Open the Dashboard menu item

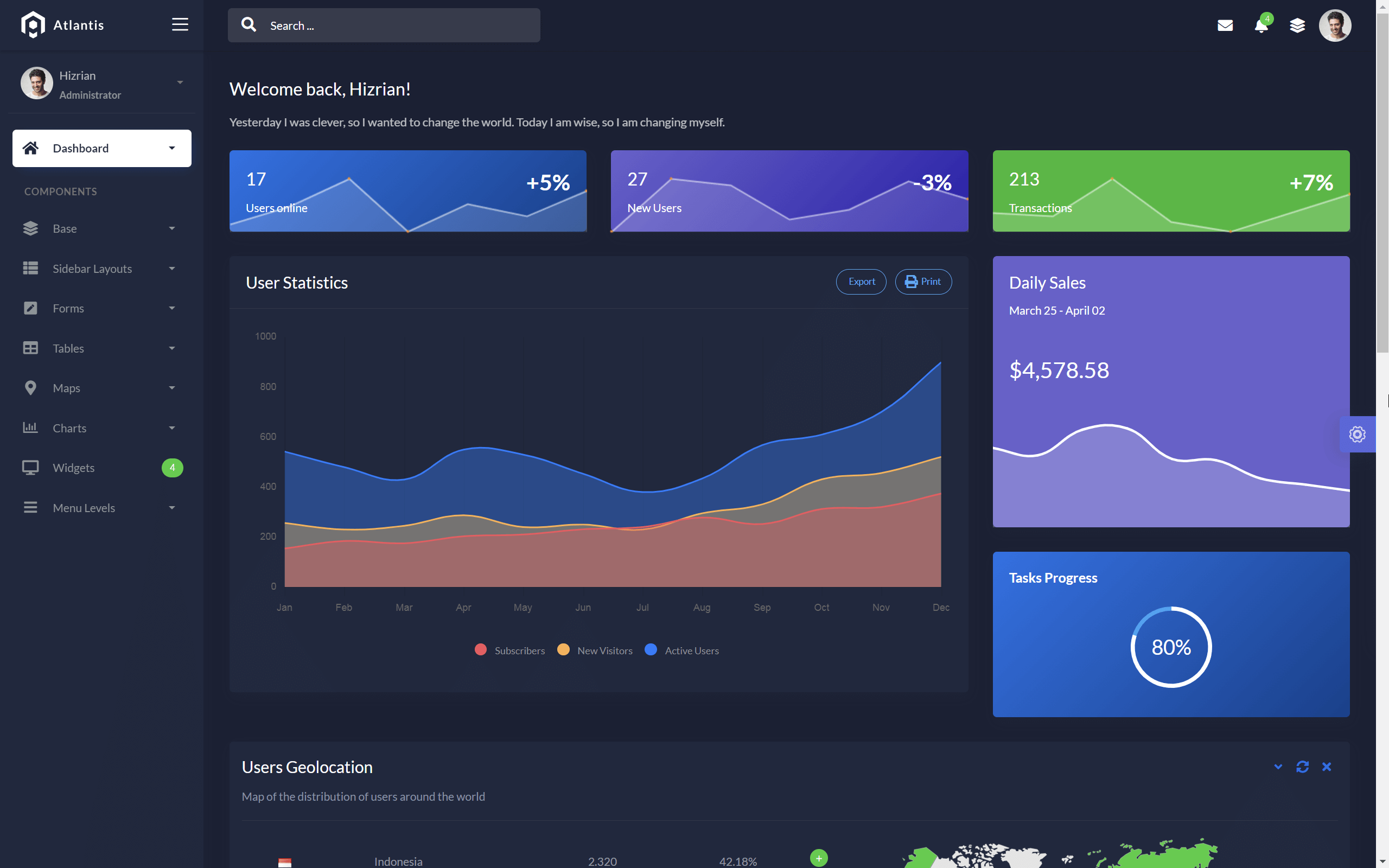101,148
